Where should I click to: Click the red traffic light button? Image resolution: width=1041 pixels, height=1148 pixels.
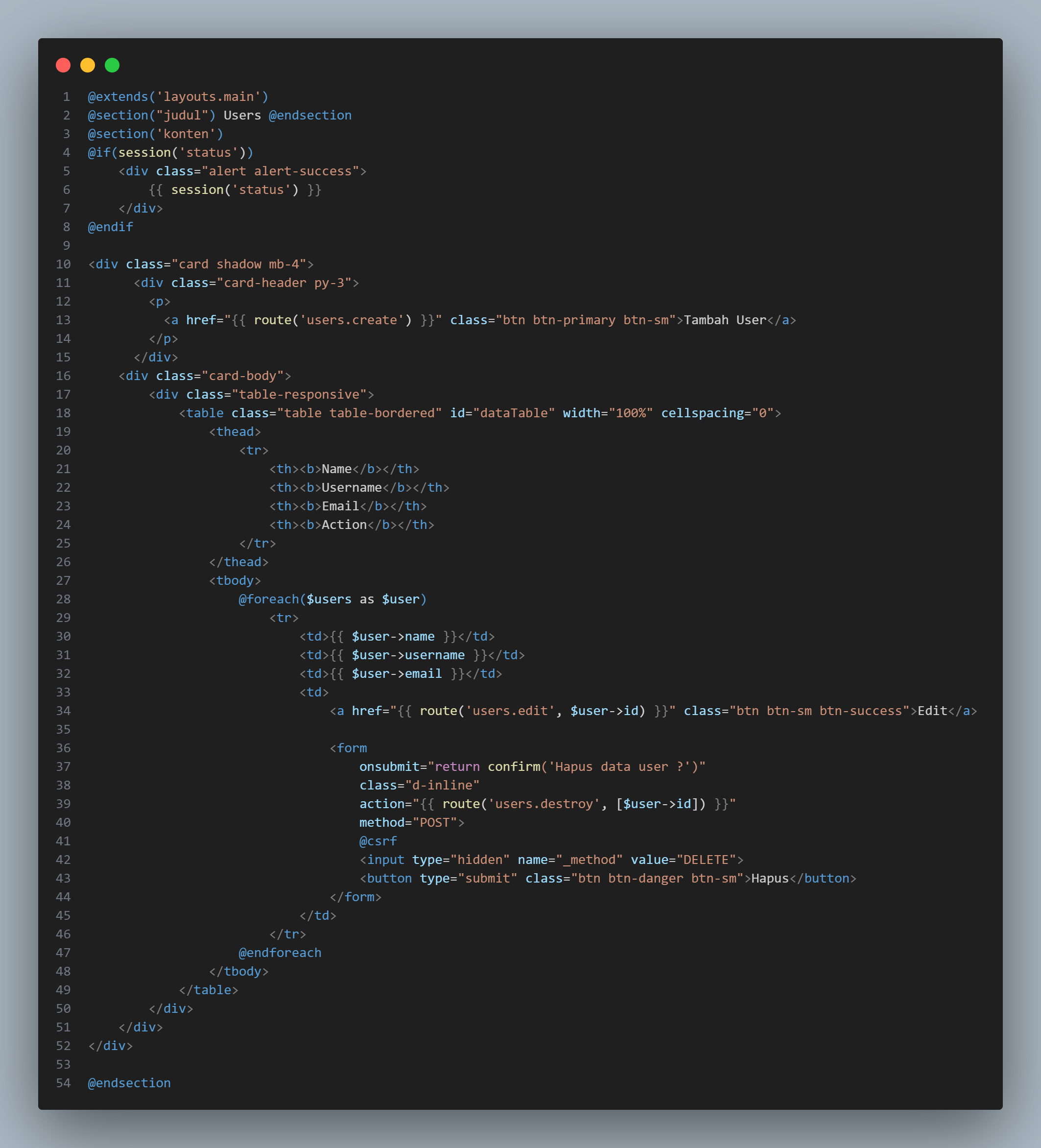pos(63,66)
